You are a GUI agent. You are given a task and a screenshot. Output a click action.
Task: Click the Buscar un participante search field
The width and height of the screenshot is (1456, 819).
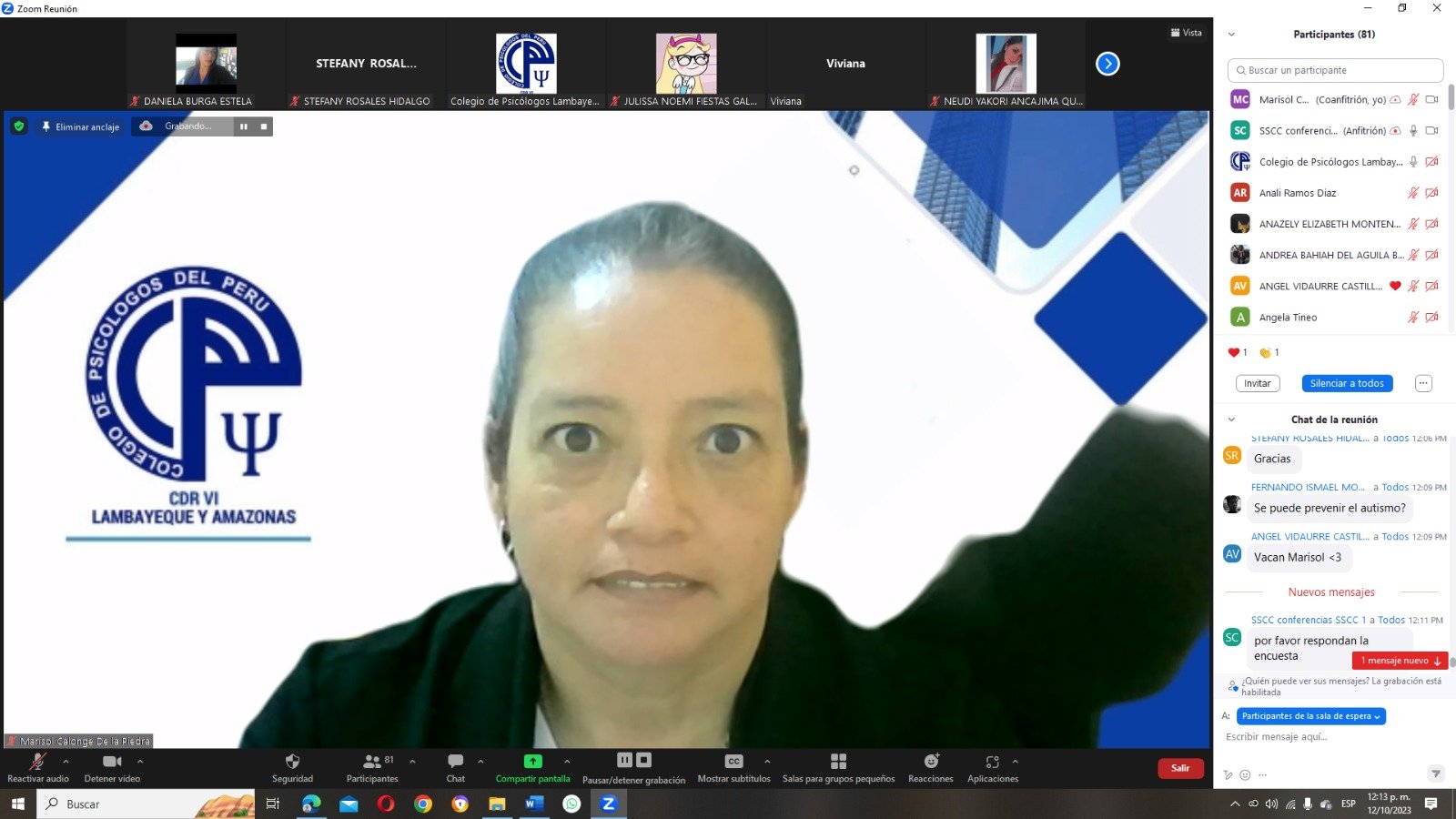point(1335,70)
